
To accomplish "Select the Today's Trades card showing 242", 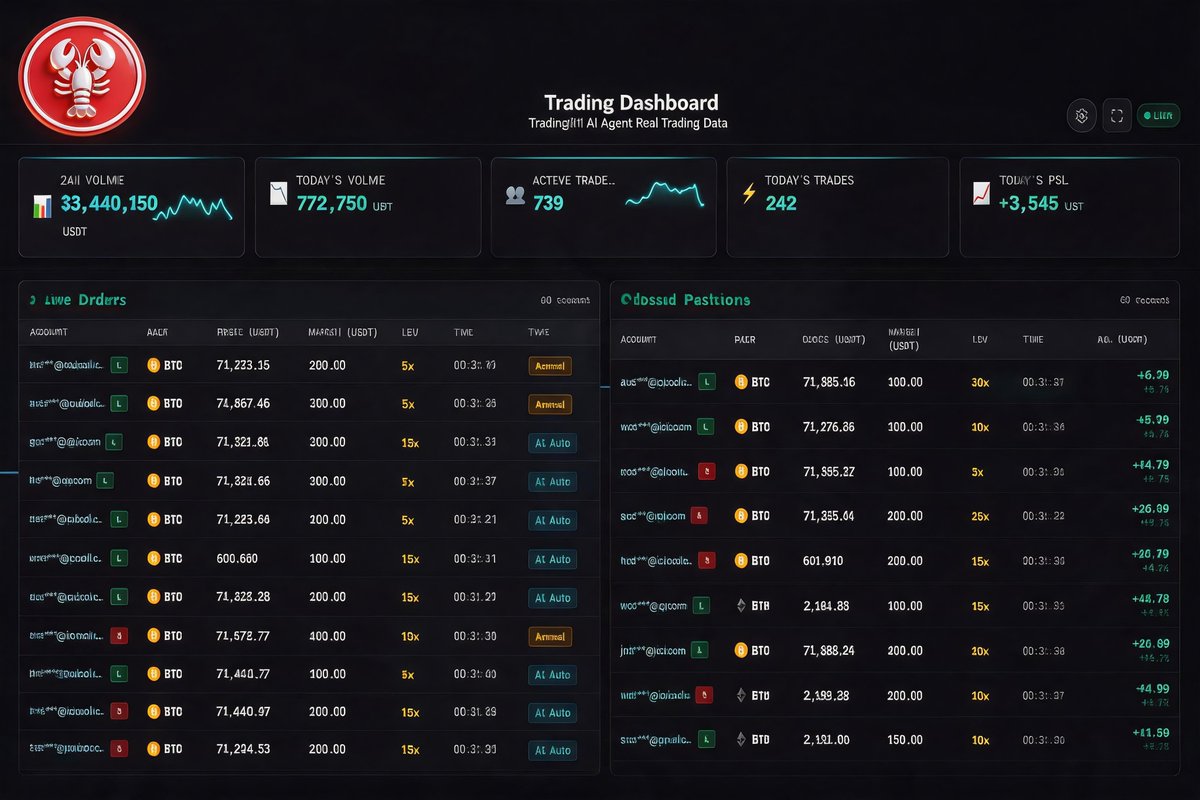I will [x=838, y=207].
